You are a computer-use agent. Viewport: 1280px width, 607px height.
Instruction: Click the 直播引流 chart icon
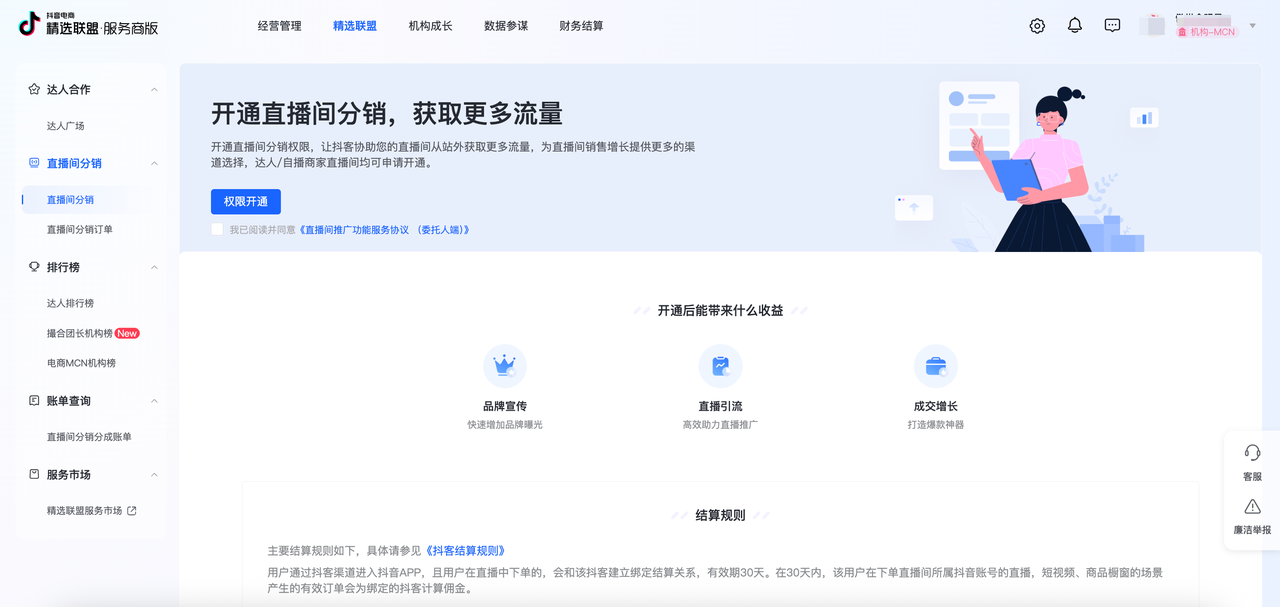point(720,367)
